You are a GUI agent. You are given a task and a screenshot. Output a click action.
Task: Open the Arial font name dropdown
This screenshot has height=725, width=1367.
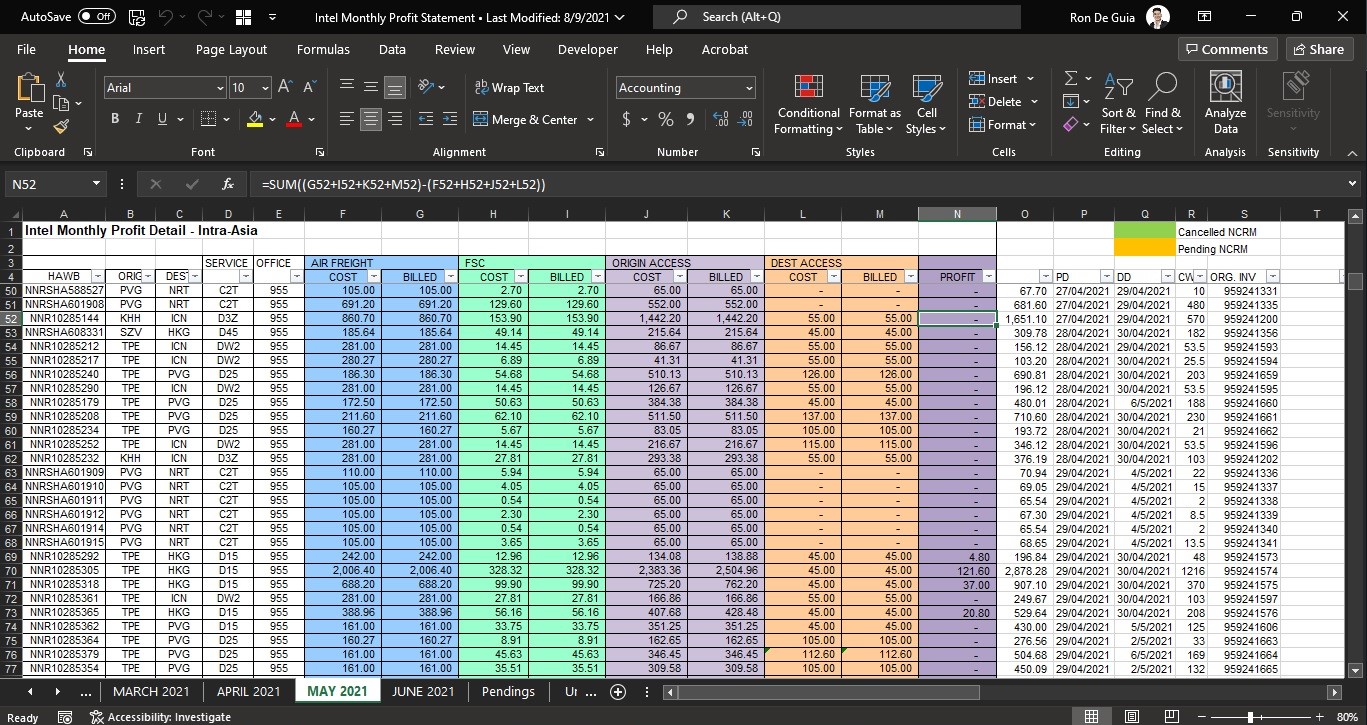(x=219, y=88)
